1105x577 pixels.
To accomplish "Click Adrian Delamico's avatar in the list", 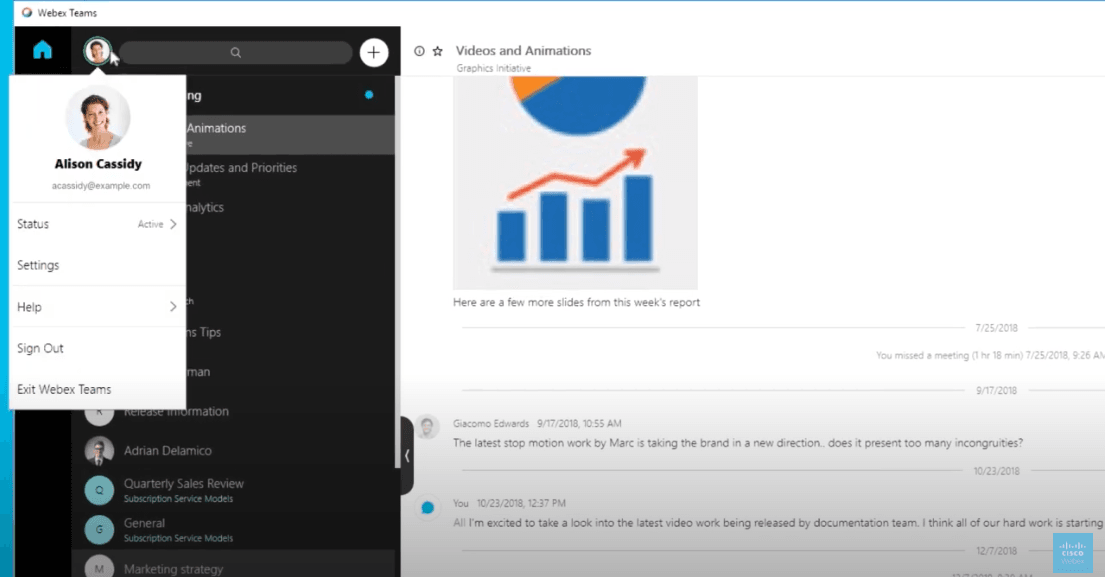I will click(99, 451).
